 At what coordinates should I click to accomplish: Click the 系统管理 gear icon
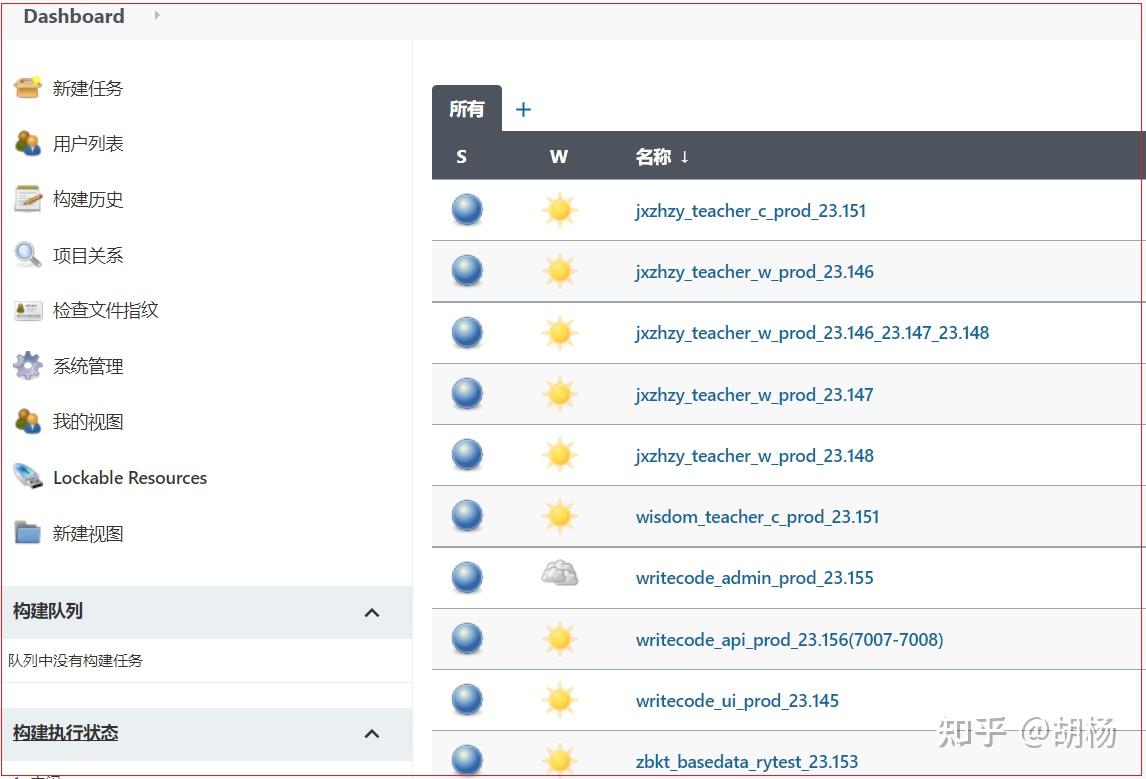click(28, 365)
